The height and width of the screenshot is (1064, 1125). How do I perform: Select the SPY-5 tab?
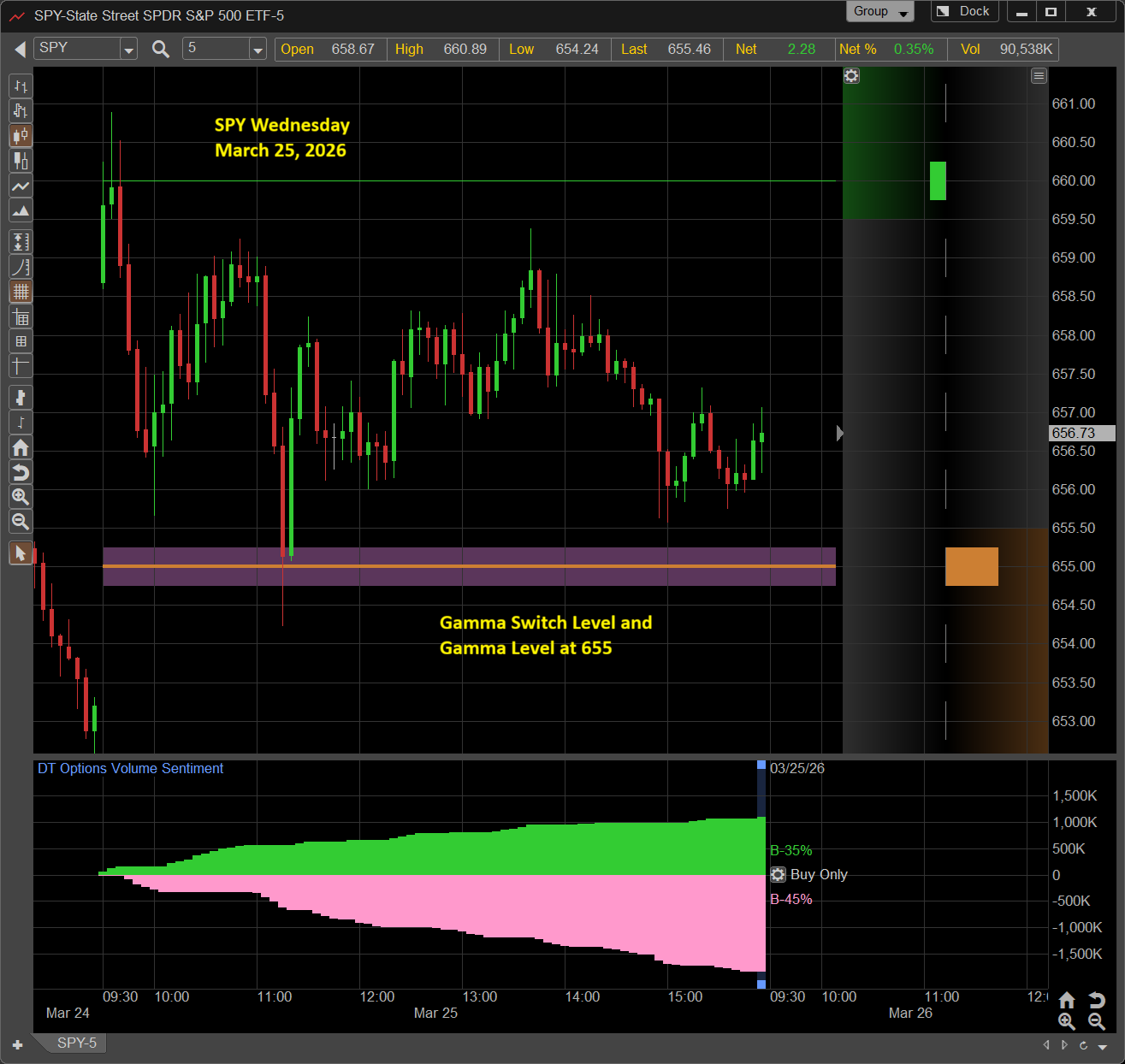click(x=76, y=1043)
